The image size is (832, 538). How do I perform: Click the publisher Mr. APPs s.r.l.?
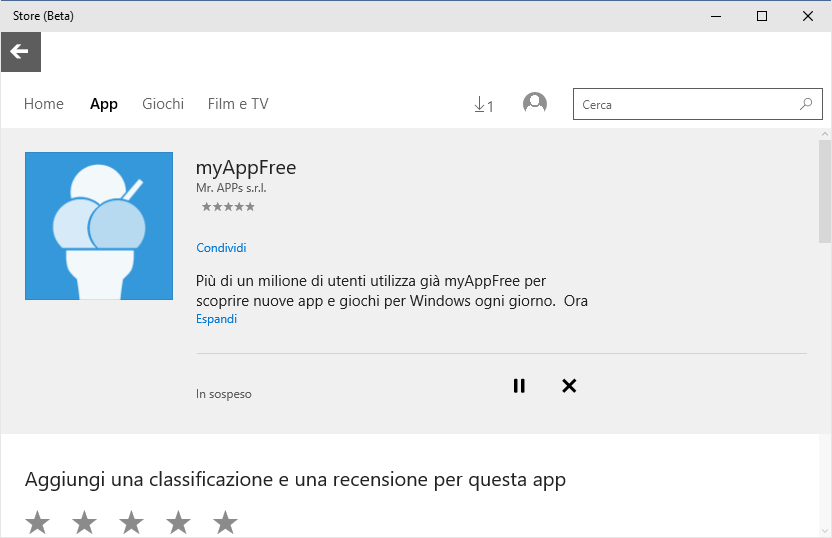click(x=231, y=188)
